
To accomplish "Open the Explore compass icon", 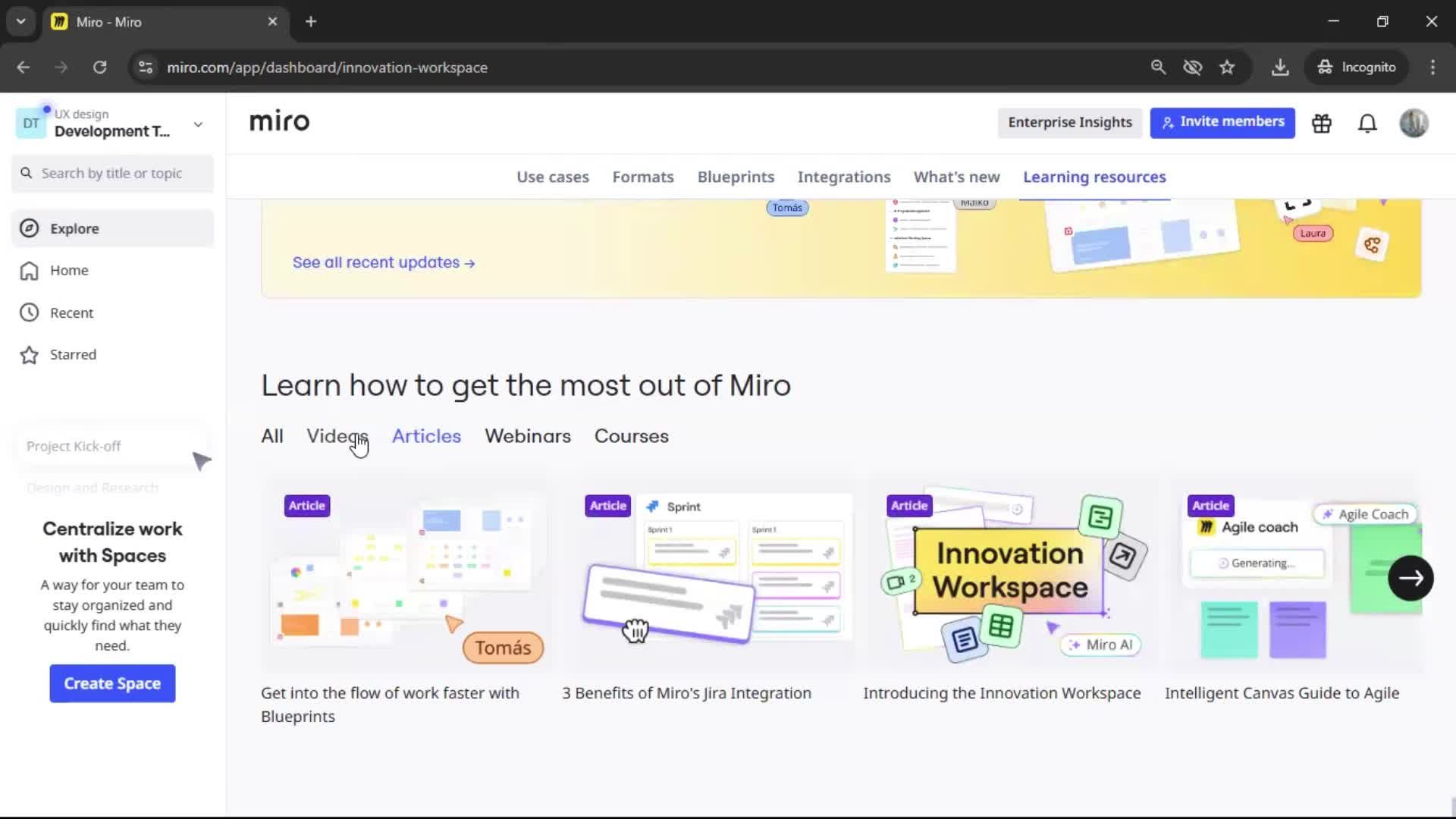I will (29, 228).
